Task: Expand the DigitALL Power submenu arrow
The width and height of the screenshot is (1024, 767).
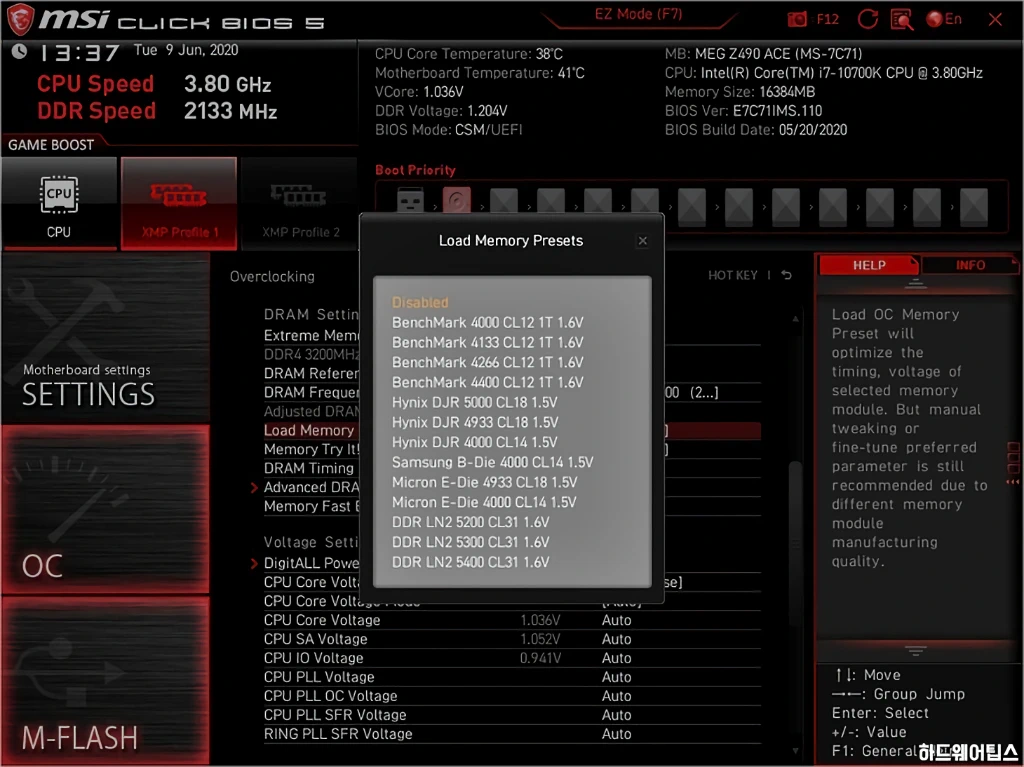Action: click(255, 563)
